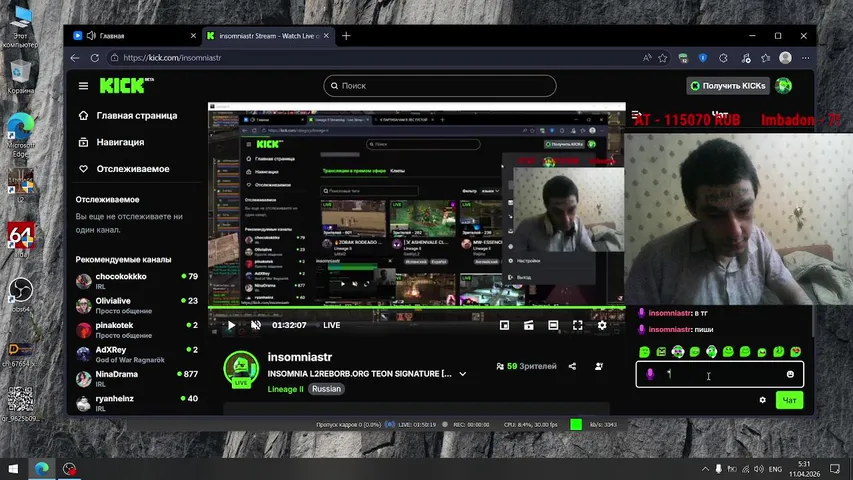Refresh the browser page

pyautogui.click(x=95, y=58)
